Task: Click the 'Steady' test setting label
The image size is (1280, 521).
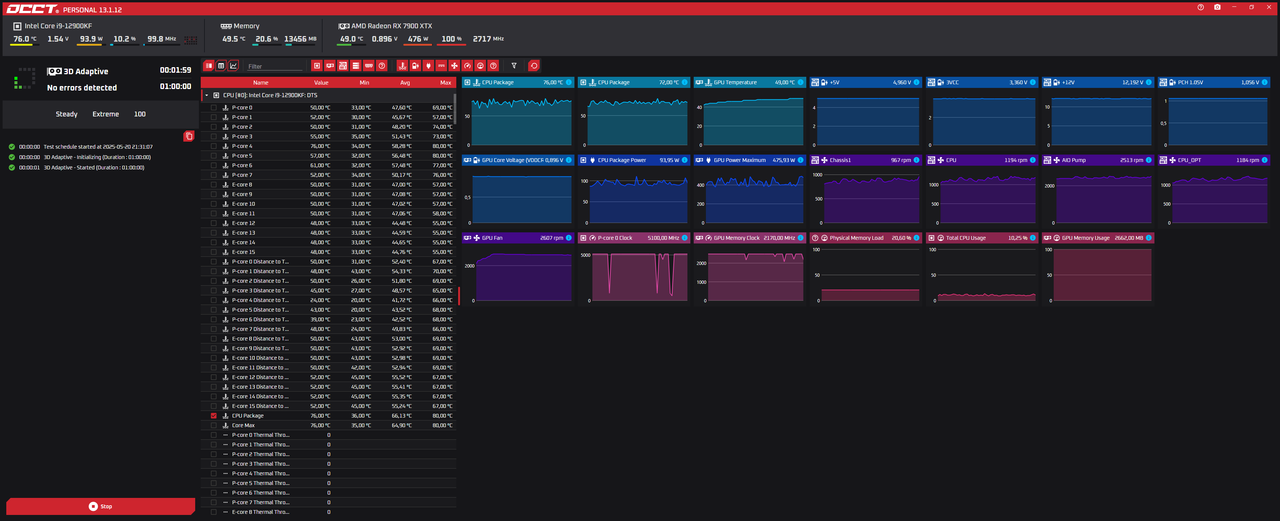Action: point(67,114)
